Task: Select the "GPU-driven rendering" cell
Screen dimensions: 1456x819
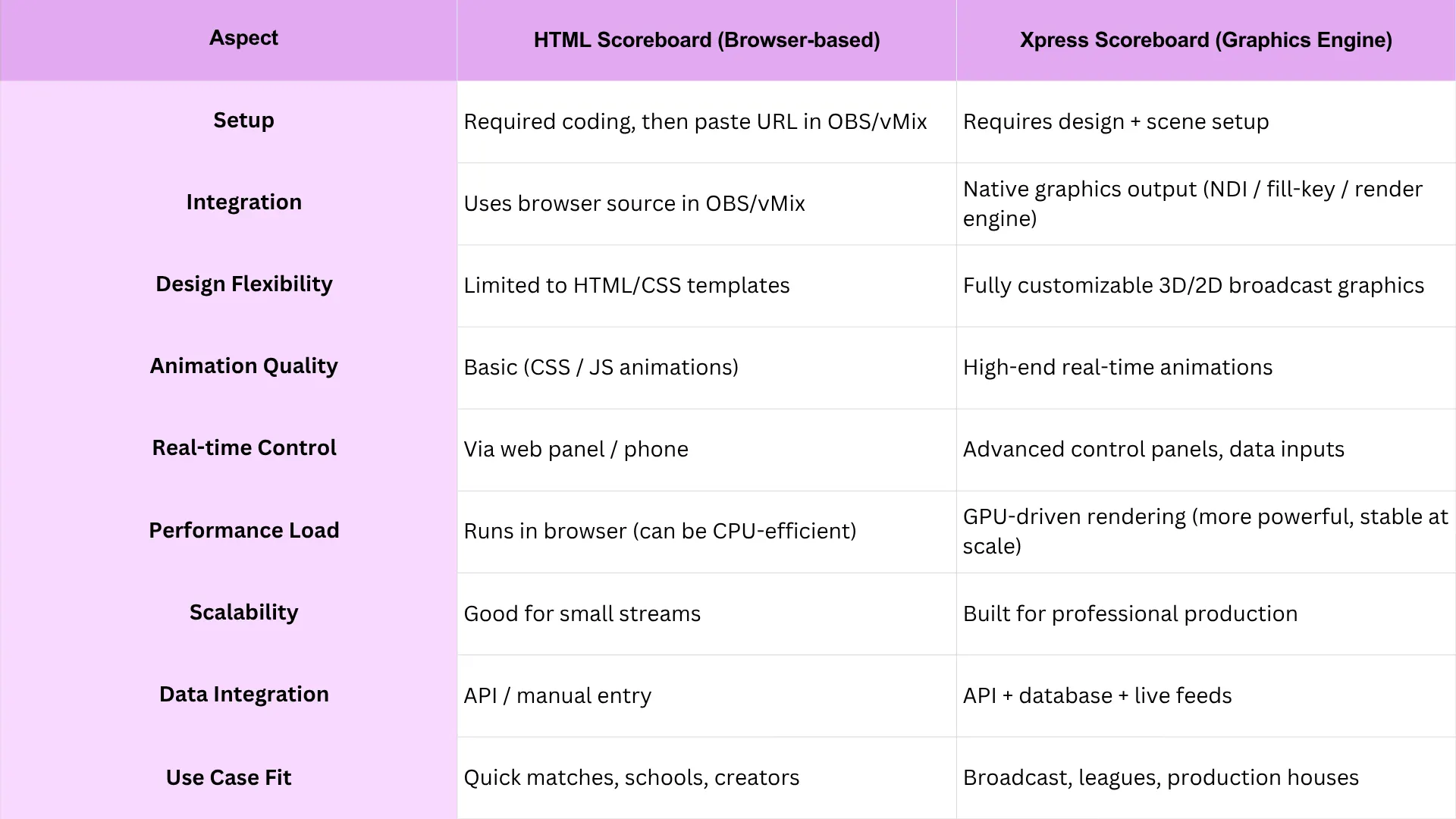Action: coord(1204,531)
